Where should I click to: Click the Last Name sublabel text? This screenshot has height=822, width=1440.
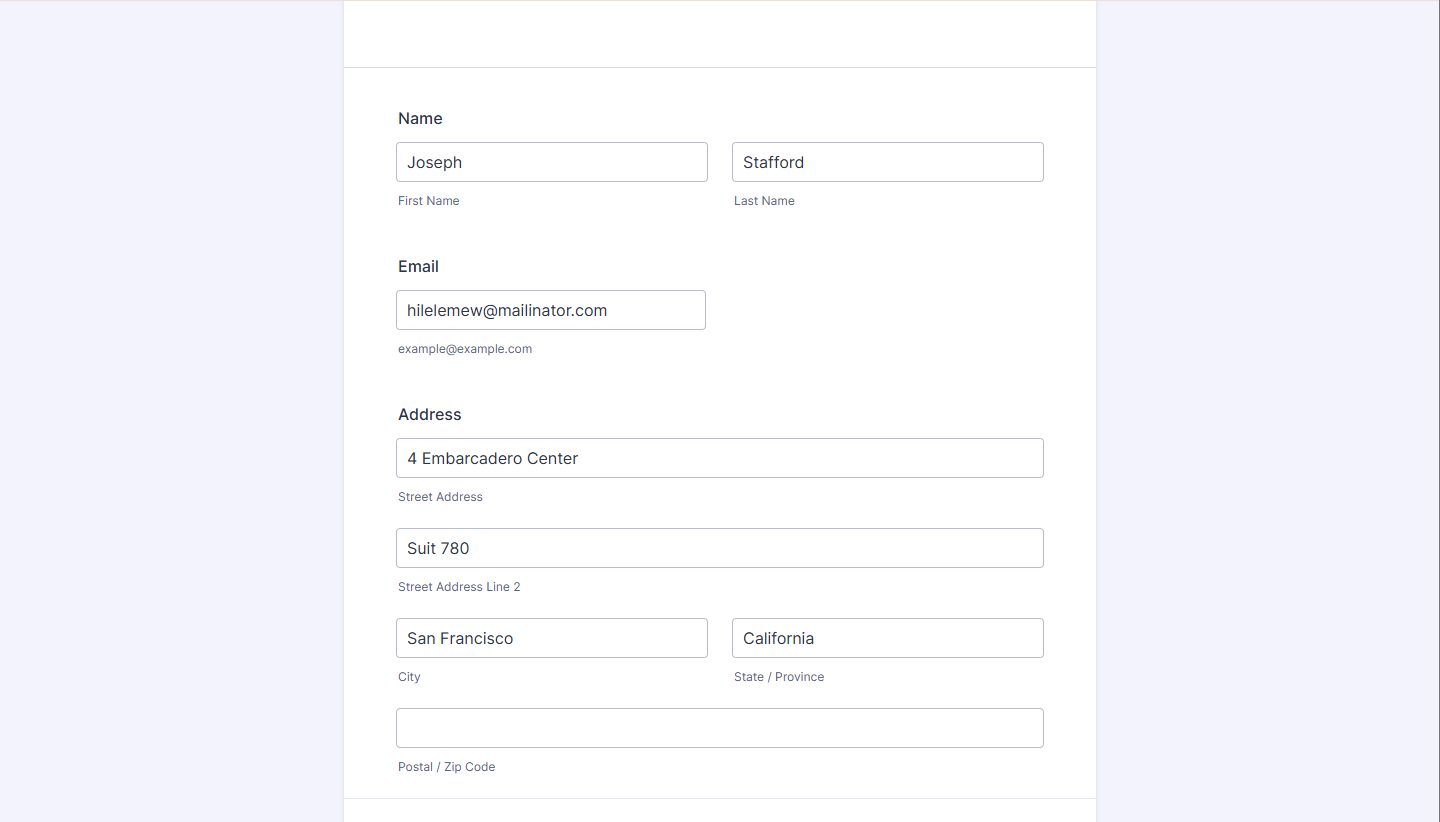tap(764, 201)
